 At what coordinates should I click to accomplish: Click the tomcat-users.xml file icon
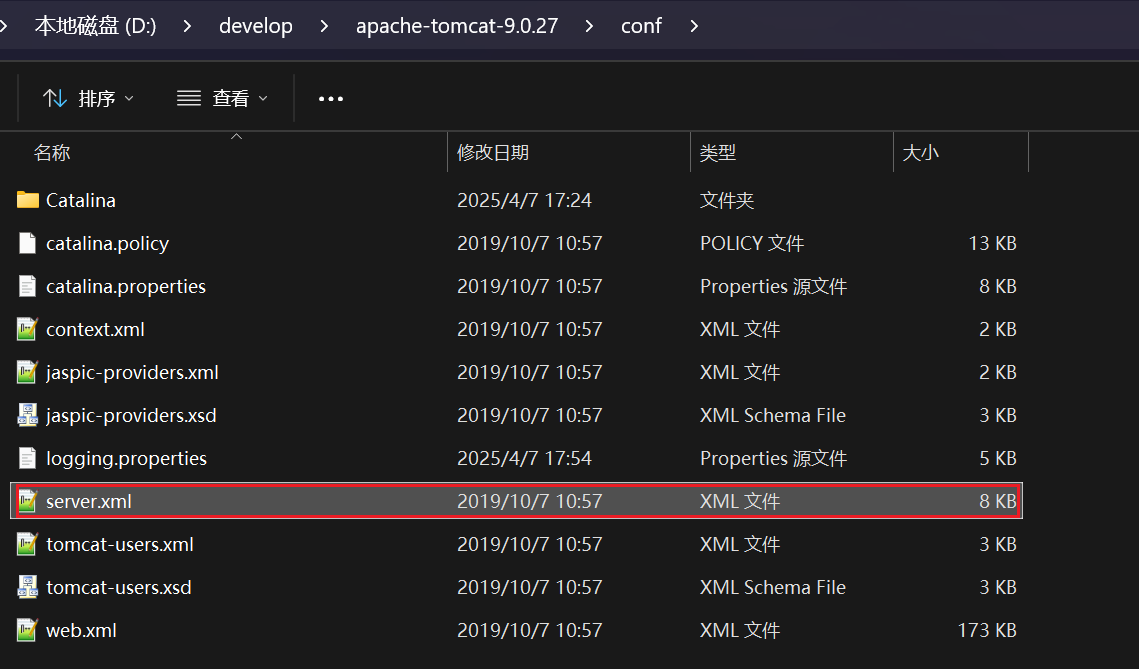point(28,544)
